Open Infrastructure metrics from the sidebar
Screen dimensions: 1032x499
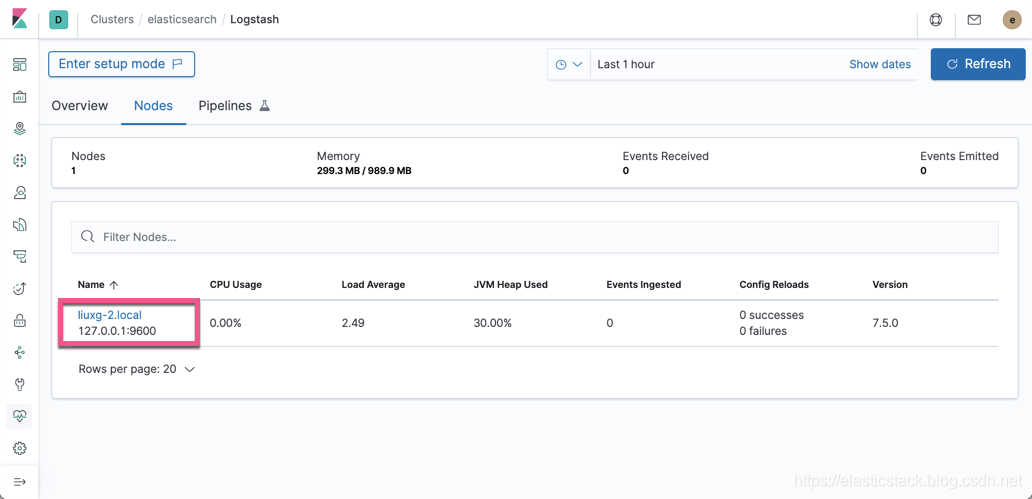coord(20,192)
